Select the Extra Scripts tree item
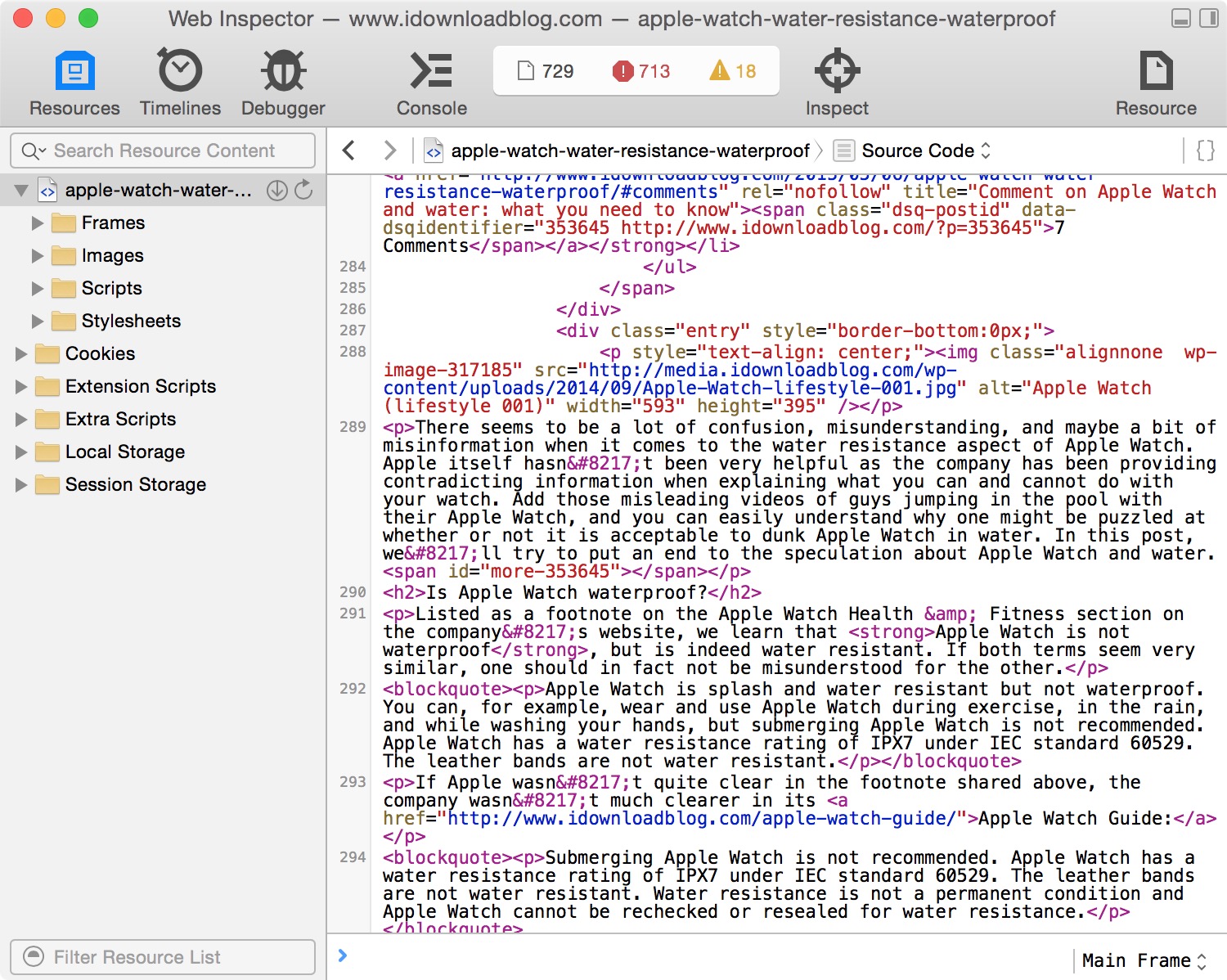The image size is (1227, 980). pos(163,419)
